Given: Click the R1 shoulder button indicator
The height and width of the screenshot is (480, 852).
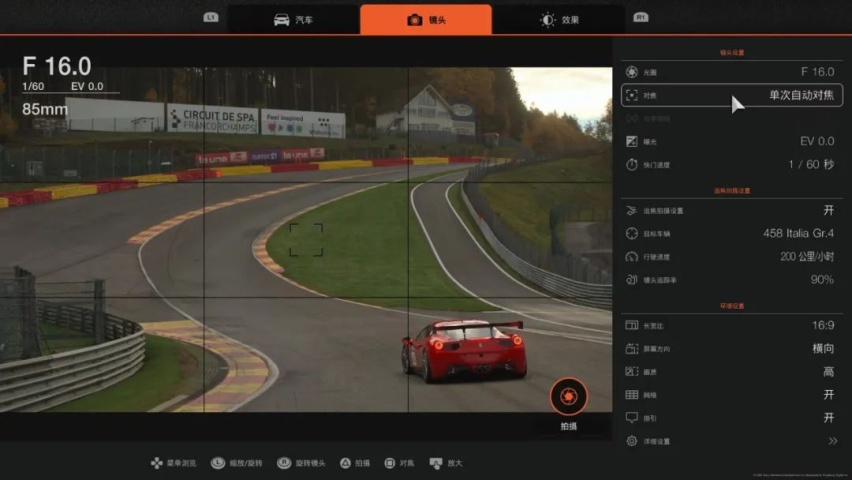Looking at the screenshot, I should [641, 17].
